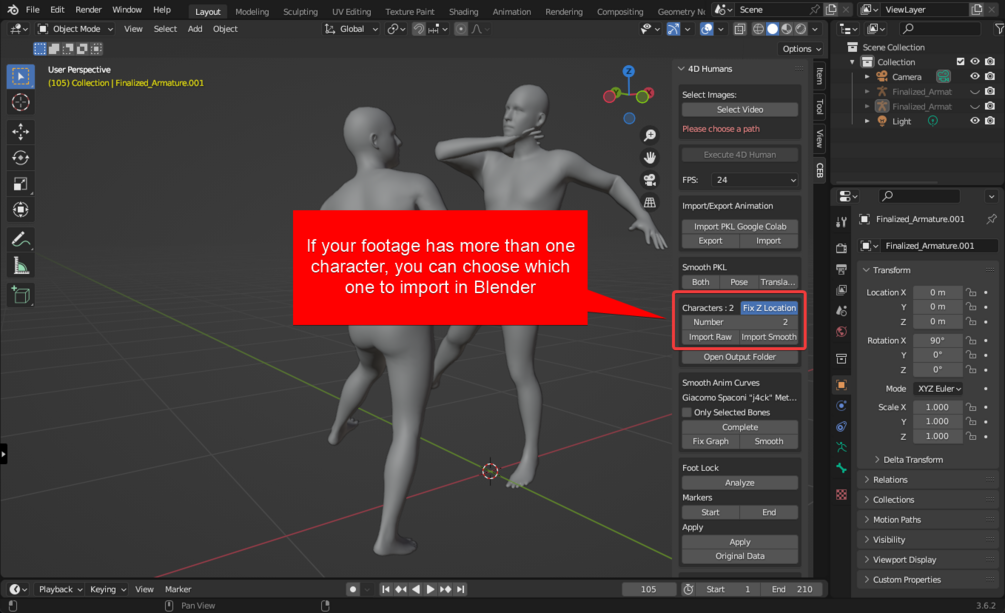Select the Add Cube tool
The width and height of the screenshot is (1005, 613).
21,296
